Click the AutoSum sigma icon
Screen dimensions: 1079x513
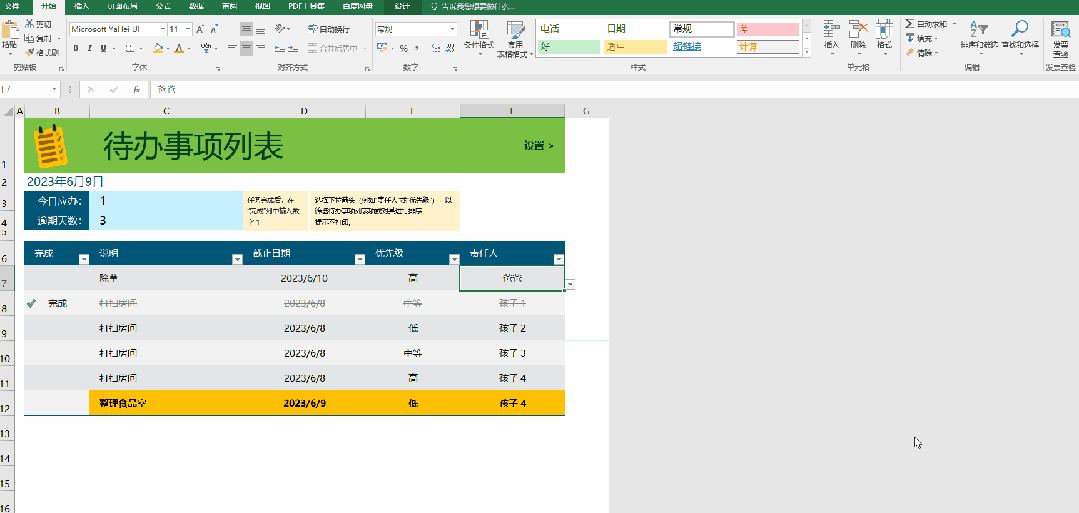pos(908,23)
